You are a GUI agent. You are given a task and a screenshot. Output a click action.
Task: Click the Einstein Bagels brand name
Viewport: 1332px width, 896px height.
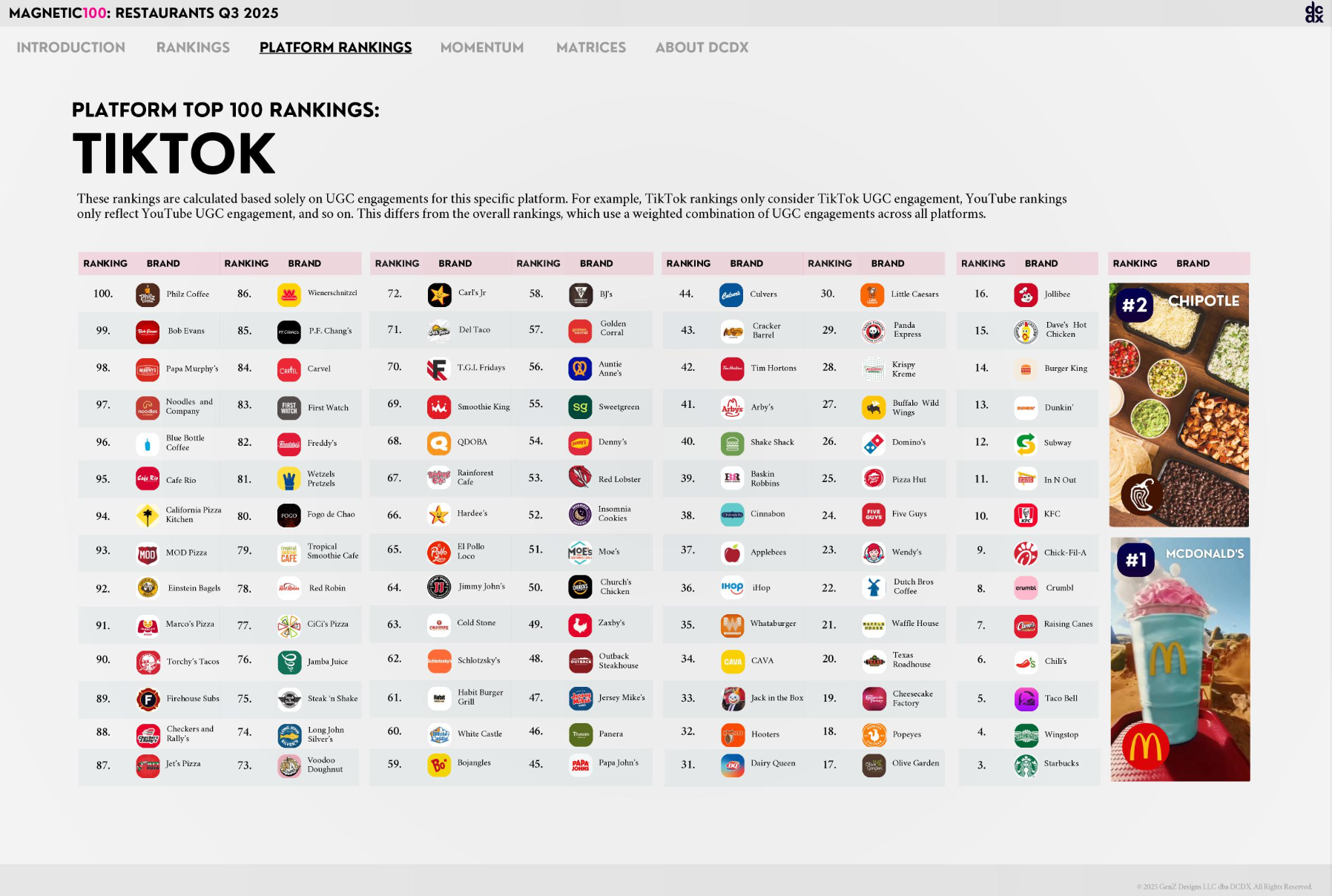pos(194,588)
